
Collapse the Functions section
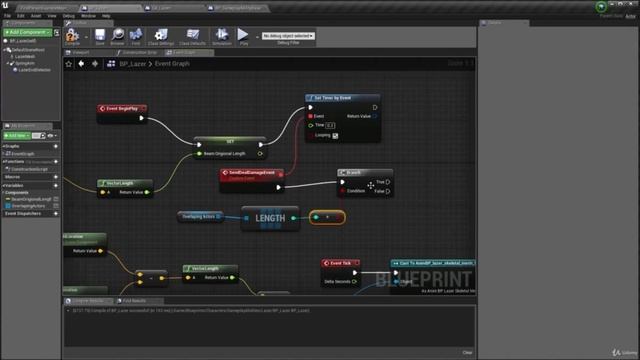tap(4, 162)
